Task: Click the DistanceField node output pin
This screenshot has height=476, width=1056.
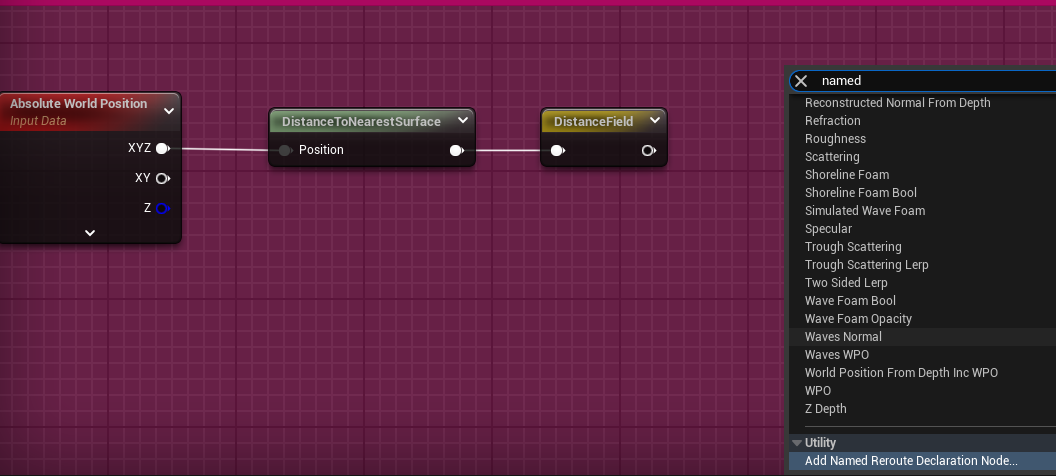Action: tap(649, 150)
